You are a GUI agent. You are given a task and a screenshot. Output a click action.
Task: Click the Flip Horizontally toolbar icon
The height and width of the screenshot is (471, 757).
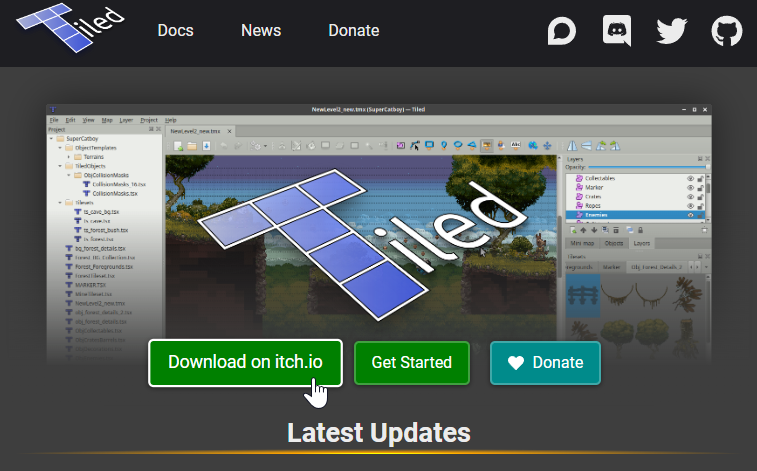tap(572, 145)
